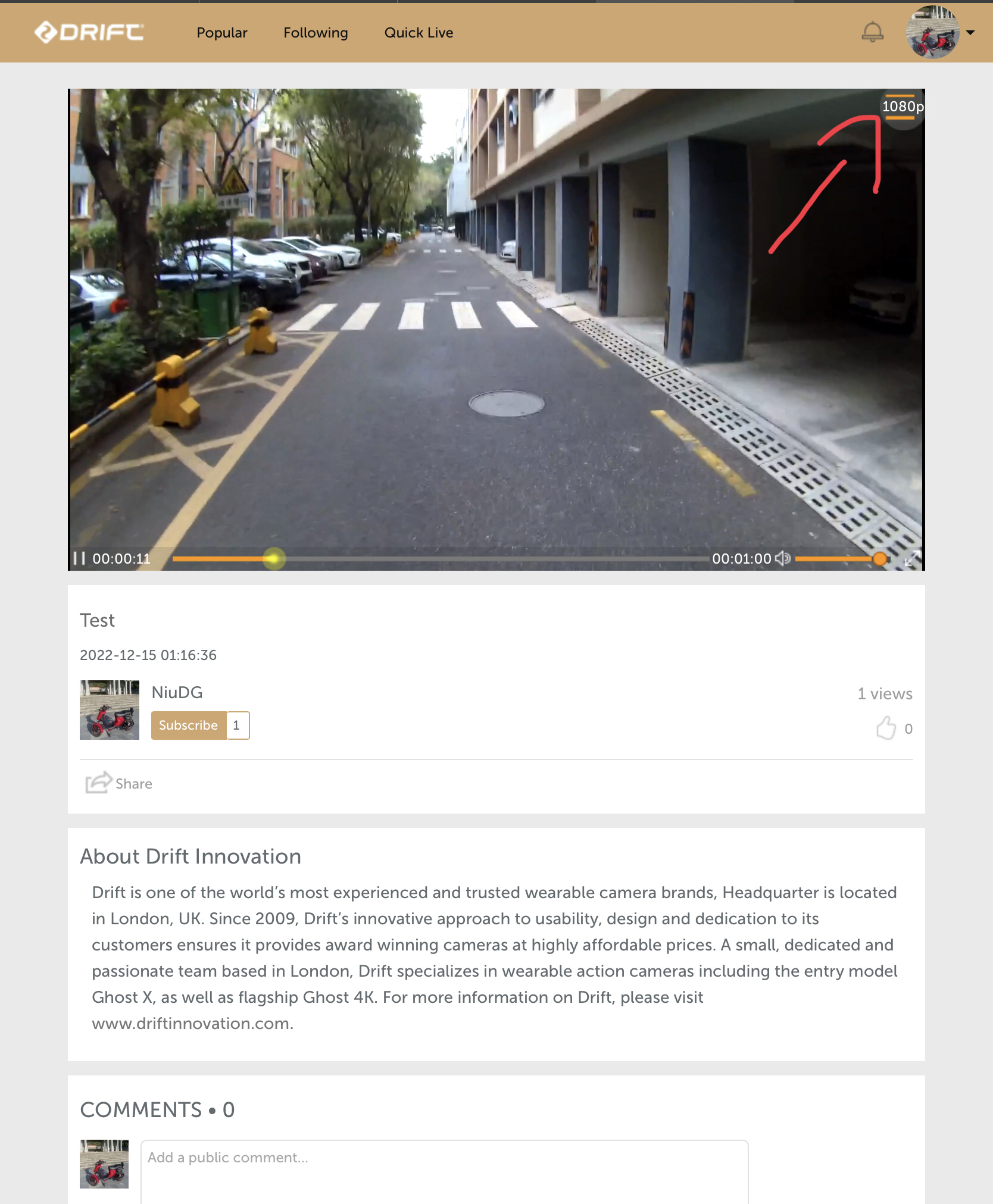Mute the video with speaker icon

point(782,558)
